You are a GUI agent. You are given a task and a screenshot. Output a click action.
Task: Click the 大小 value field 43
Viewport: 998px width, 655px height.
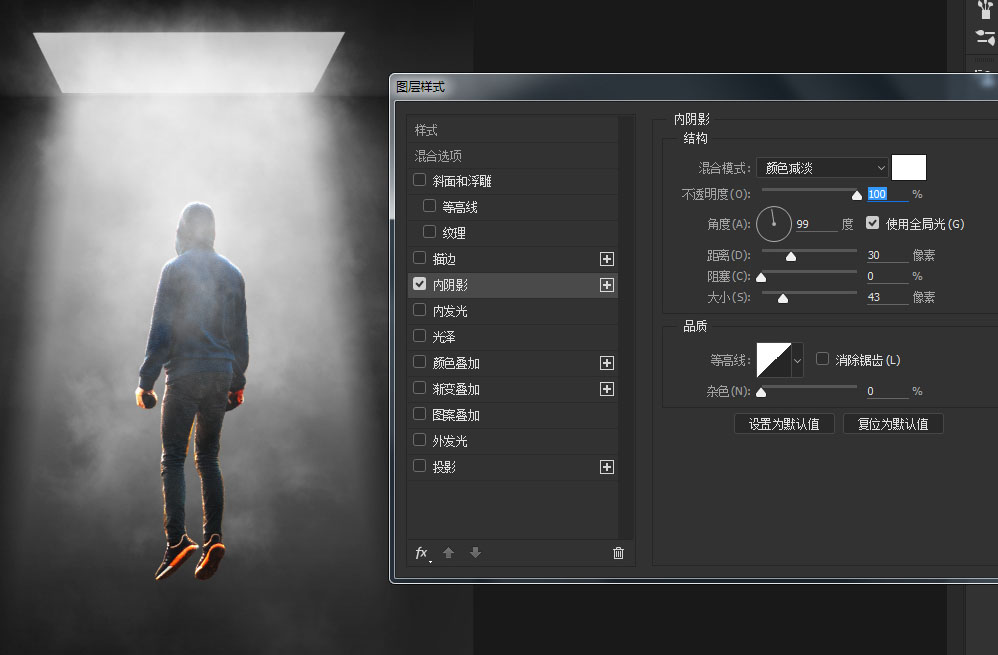887,297
